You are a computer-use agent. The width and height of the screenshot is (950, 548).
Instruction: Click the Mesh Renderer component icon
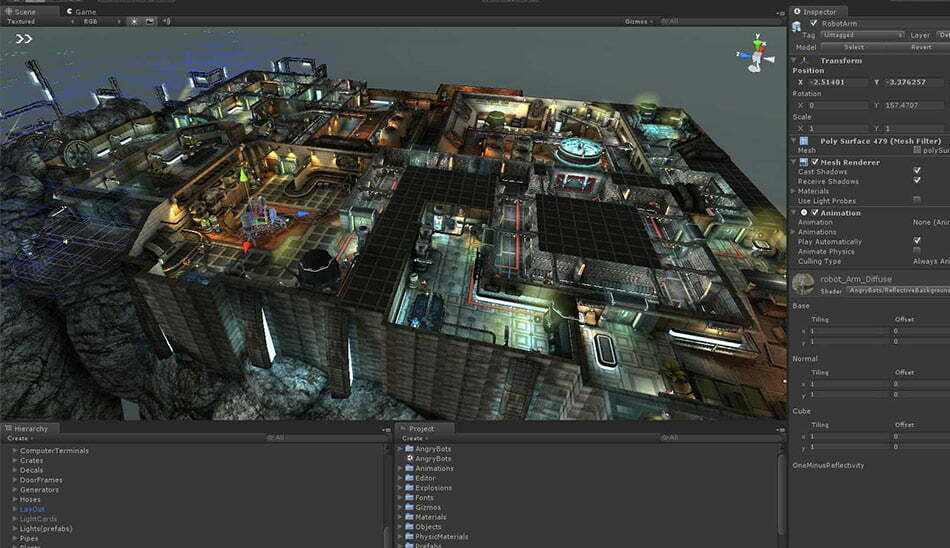804,162
